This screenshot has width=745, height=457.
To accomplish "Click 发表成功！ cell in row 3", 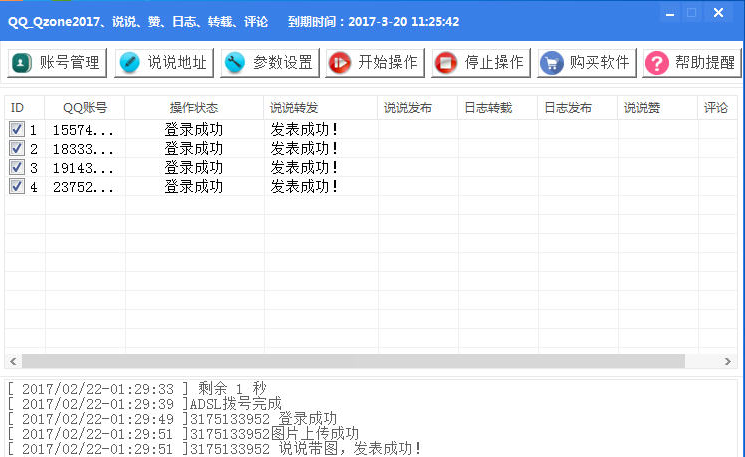I will pyautogui.click(x=304, y=167).
